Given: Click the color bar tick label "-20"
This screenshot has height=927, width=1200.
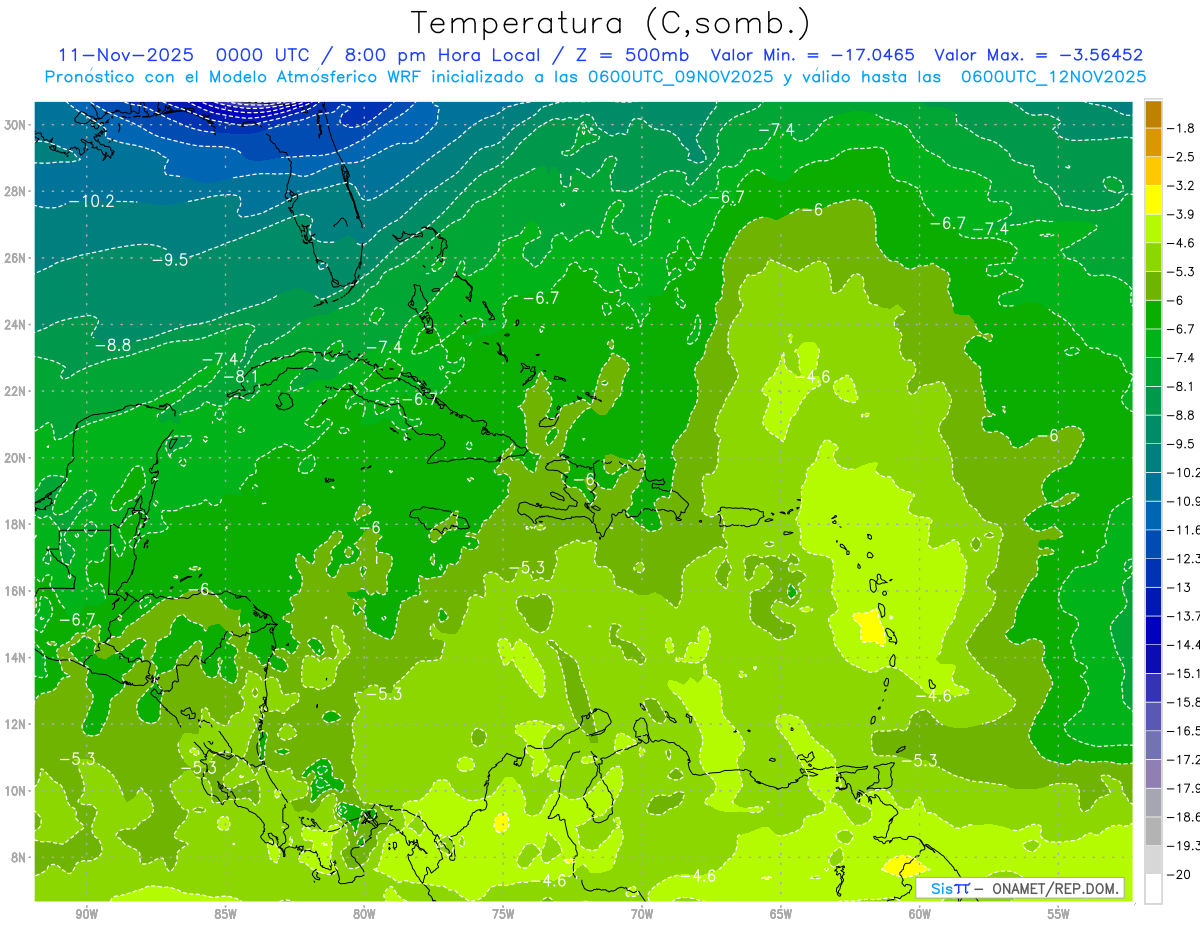Looking at the screenshot, I should (x=1180, y=874).
